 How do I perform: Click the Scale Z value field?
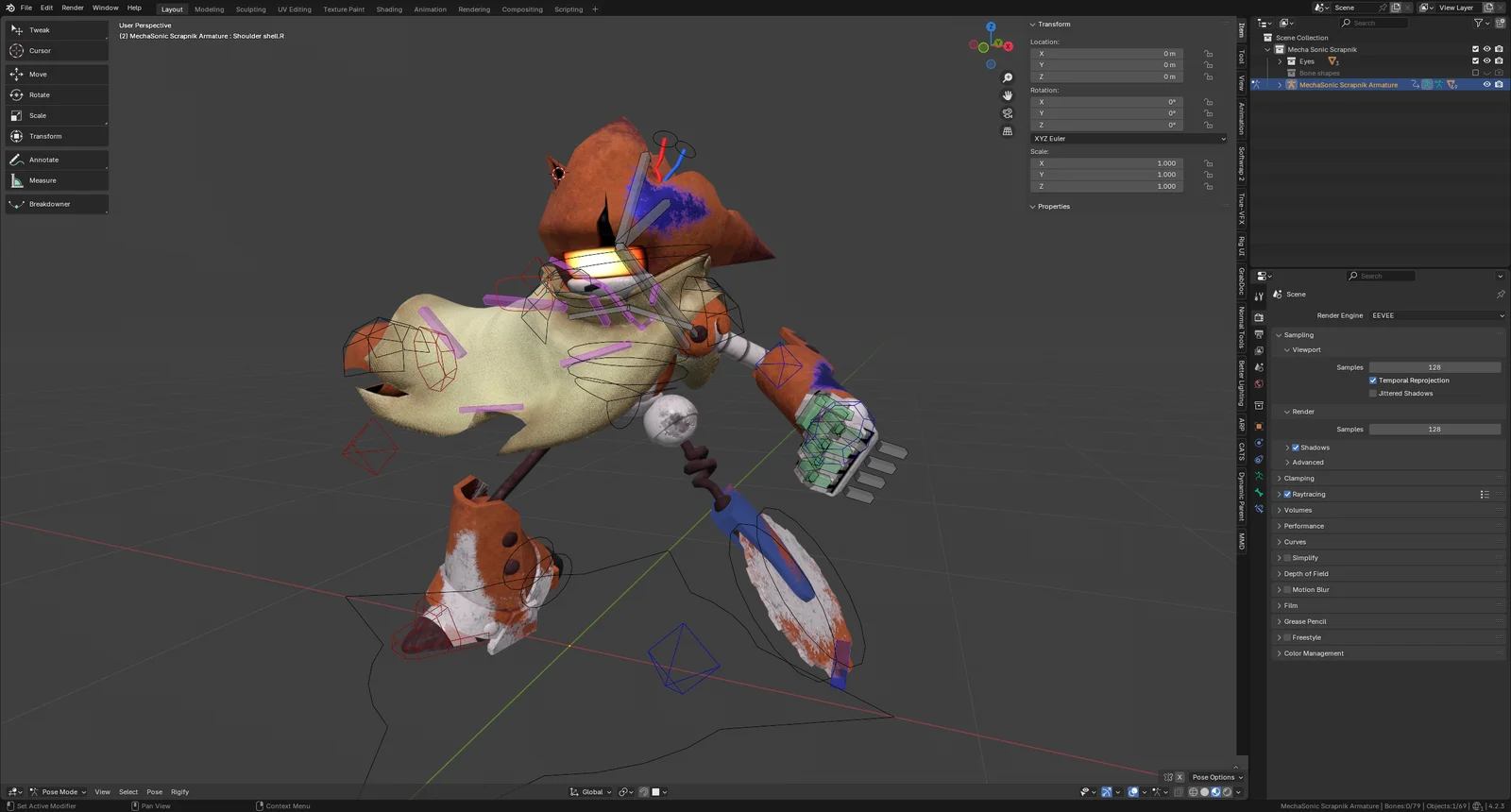1106,187
